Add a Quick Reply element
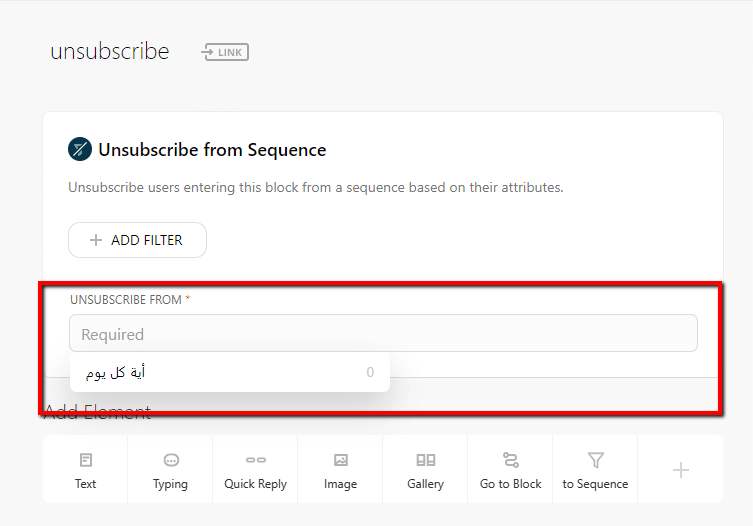Viewport: 753px width, 526px height. click(x=255, y=469)
